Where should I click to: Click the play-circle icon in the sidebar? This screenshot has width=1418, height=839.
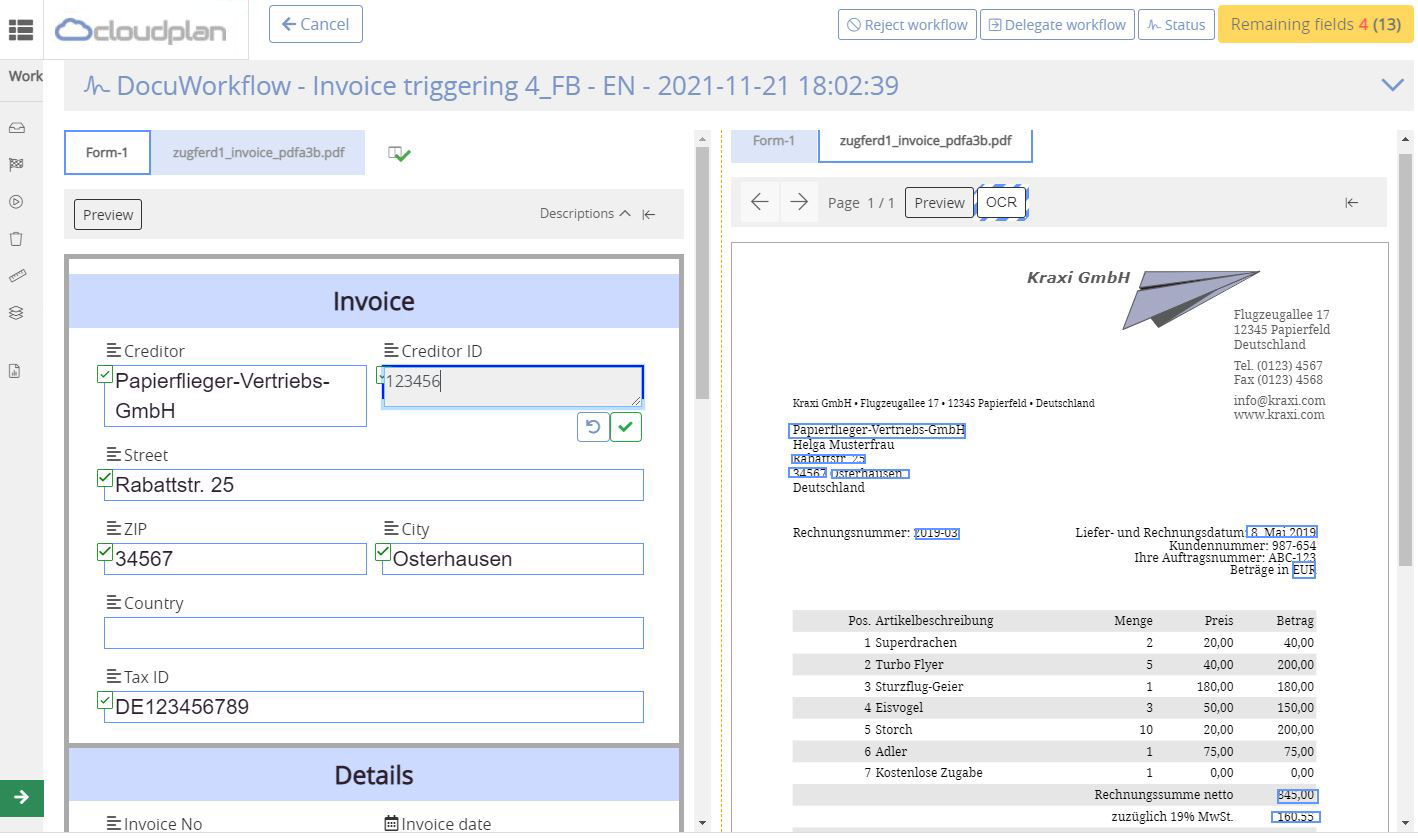click(22, 201)
